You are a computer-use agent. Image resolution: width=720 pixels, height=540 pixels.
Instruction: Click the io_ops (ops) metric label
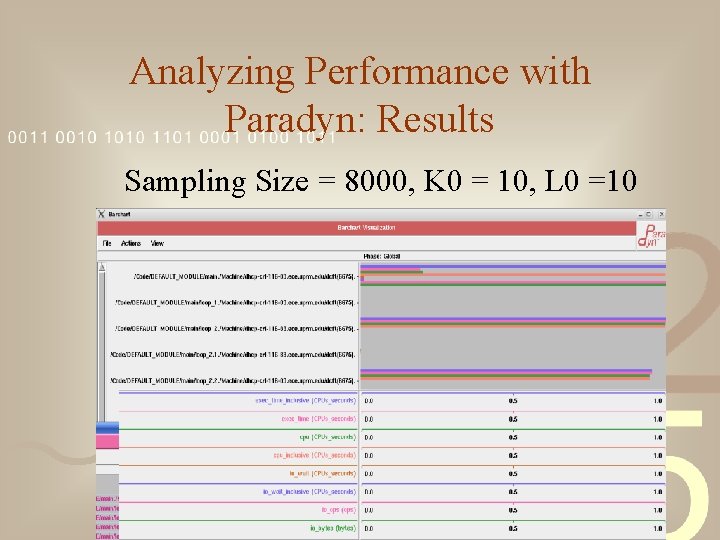tap(339, 510)
